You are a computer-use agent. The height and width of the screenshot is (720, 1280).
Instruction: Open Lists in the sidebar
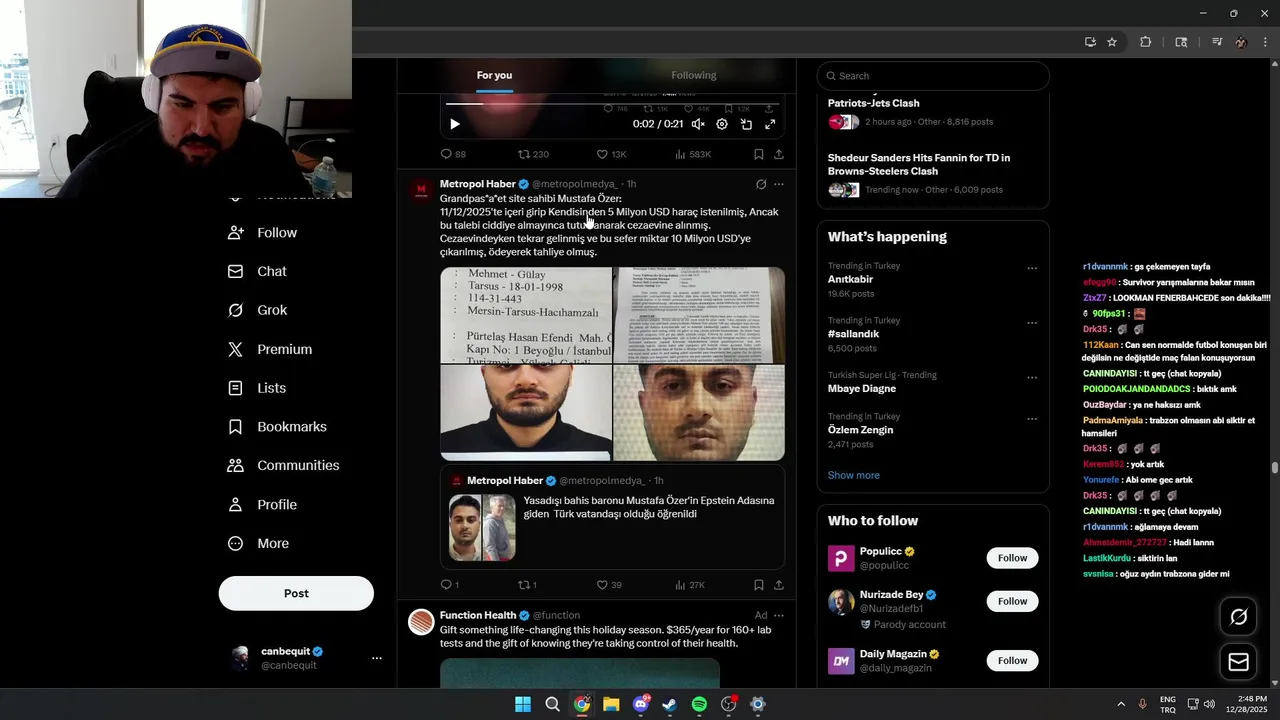(257, 388)
